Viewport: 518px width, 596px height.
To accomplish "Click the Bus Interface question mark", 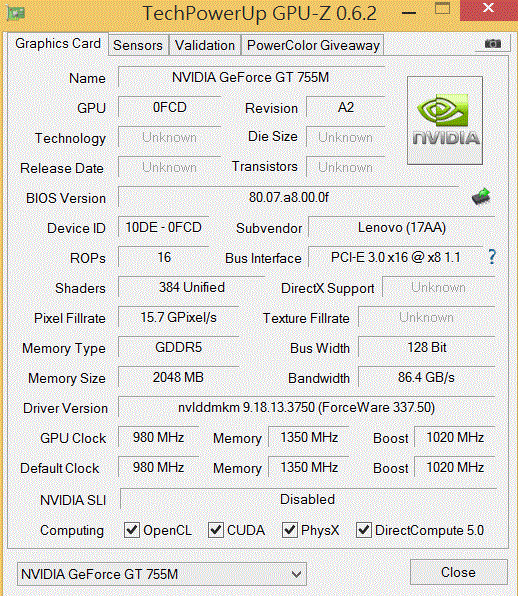I will [492, 257].
